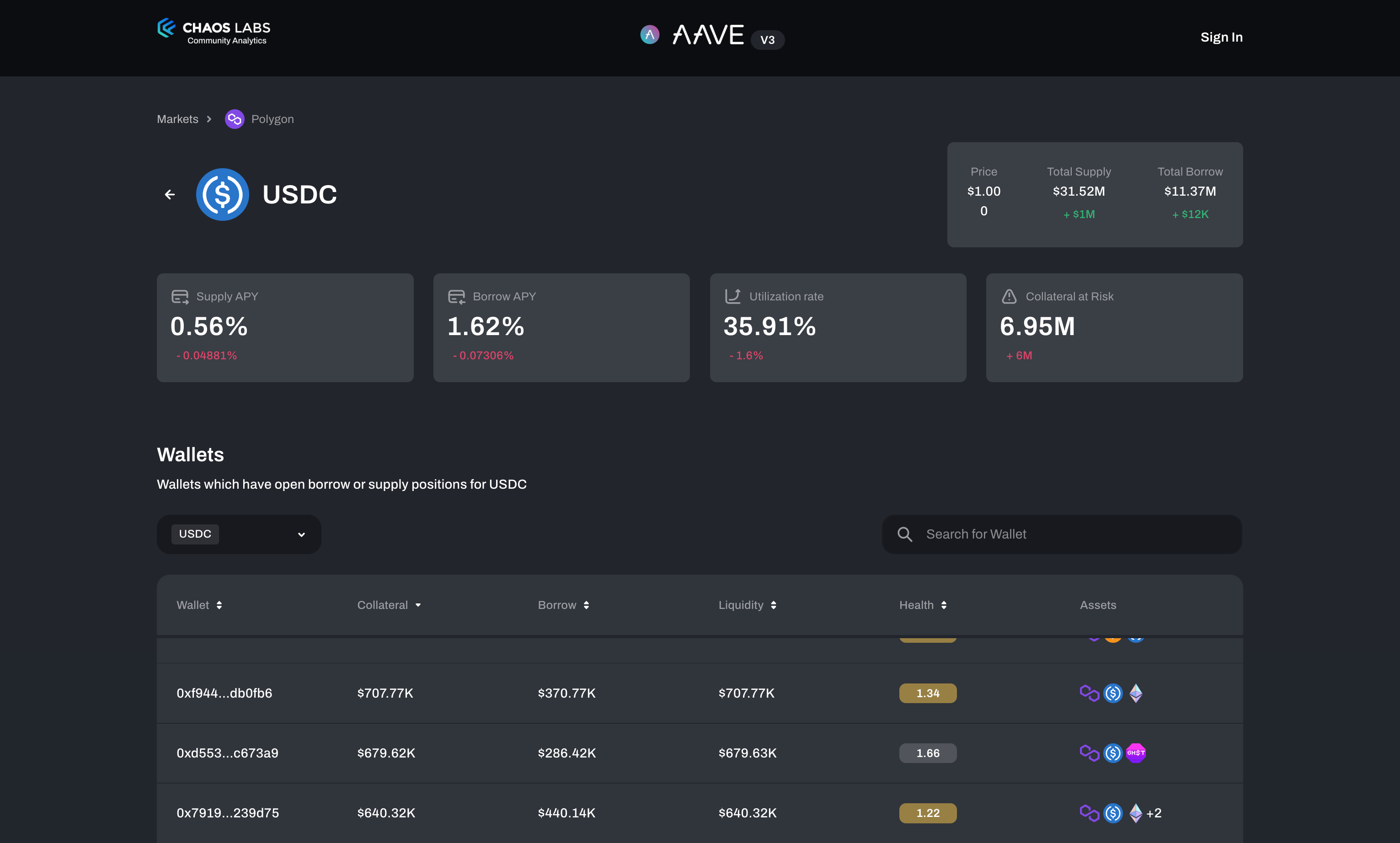Sort table by Health column
This screenshot has width=1400, height=843.
943,605
